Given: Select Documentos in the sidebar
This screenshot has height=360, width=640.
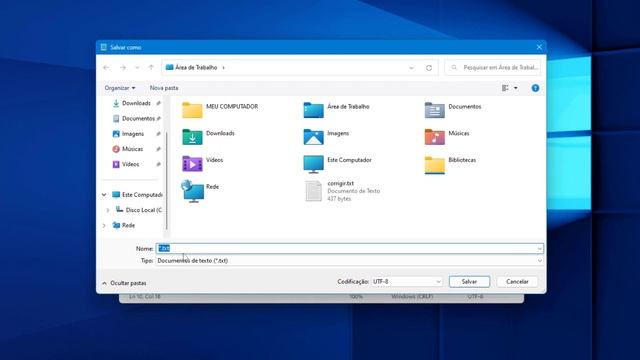Looking at the screenshot, I should click(x=138, y=118).
